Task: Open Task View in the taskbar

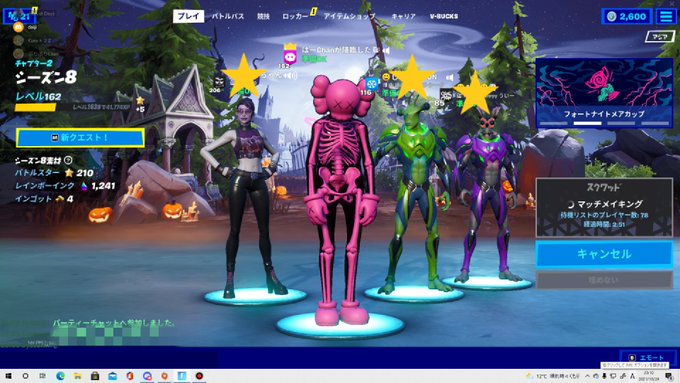Action: (x=42, y=376)
